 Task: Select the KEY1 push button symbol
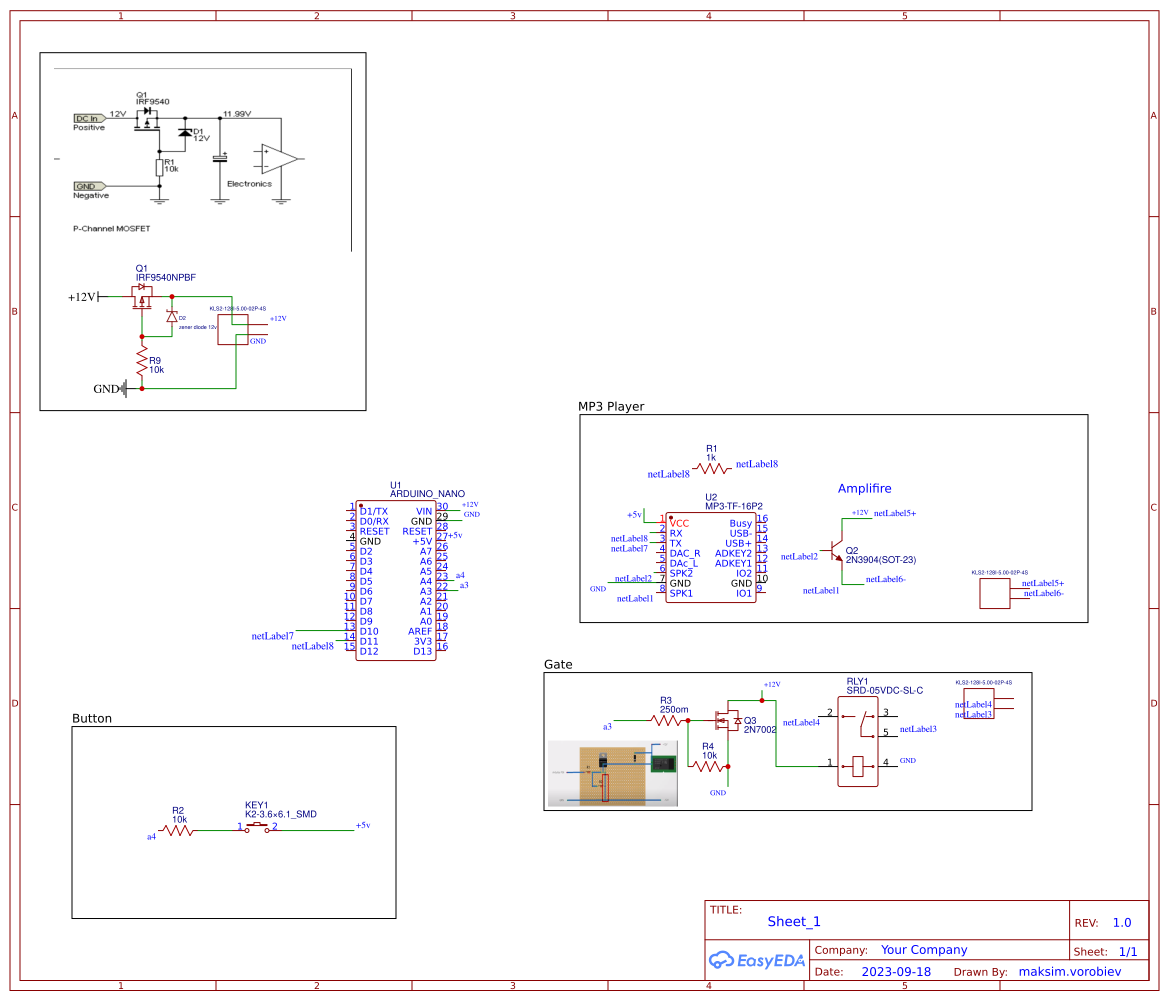point(258,828)
